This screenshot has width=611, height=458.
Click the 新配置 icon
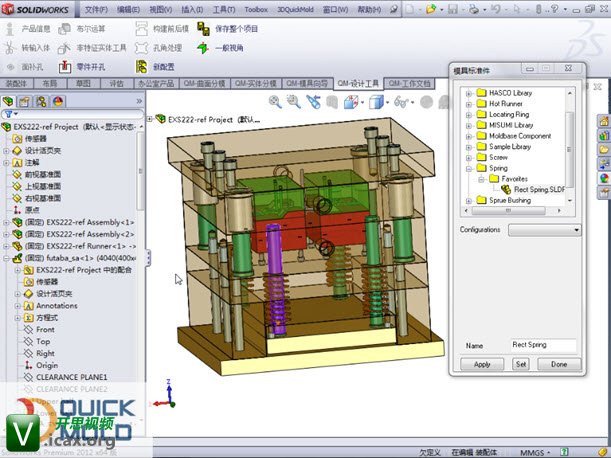[x=141, y=67]
